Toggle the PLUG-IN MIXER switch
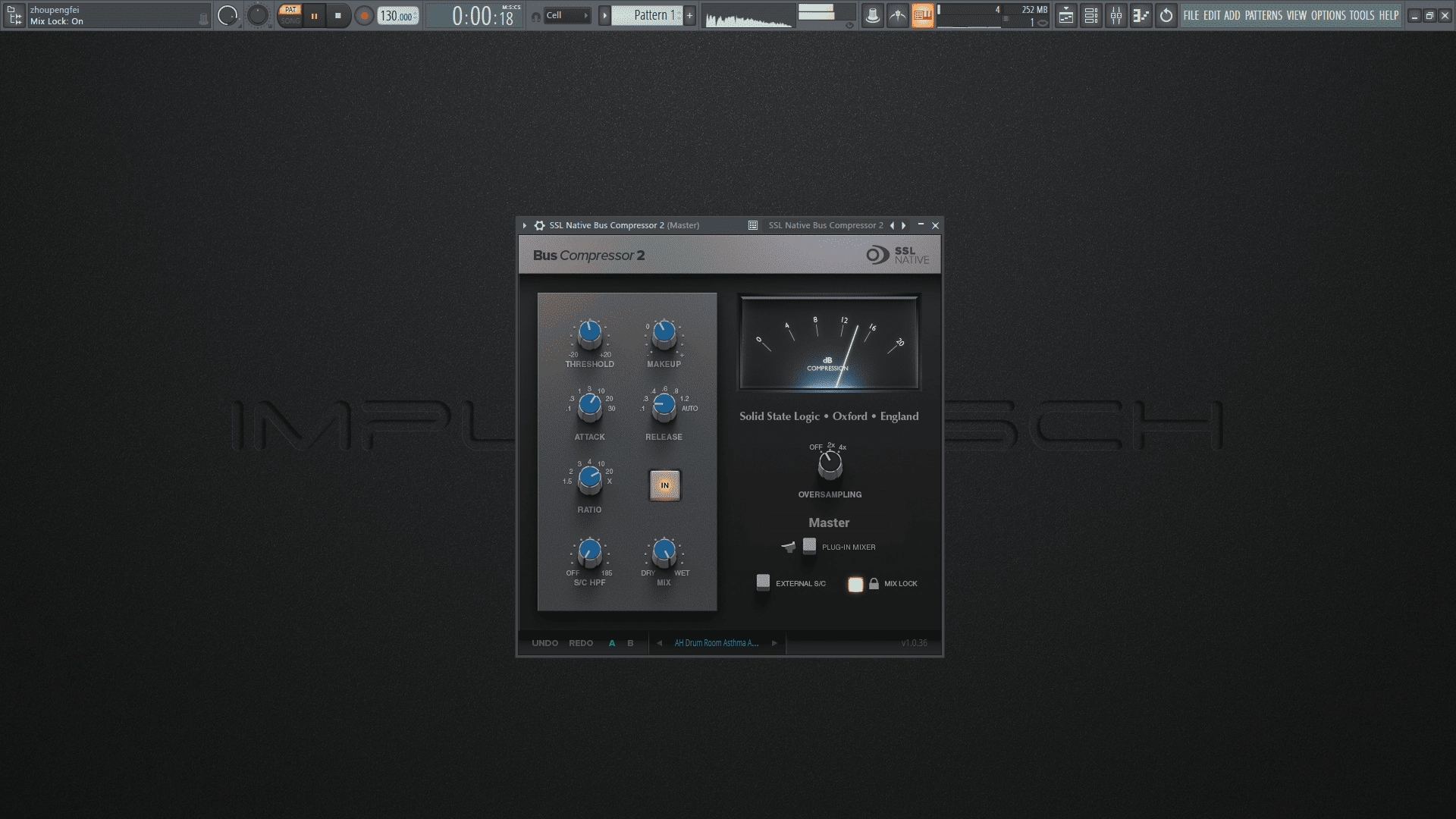 810,546
